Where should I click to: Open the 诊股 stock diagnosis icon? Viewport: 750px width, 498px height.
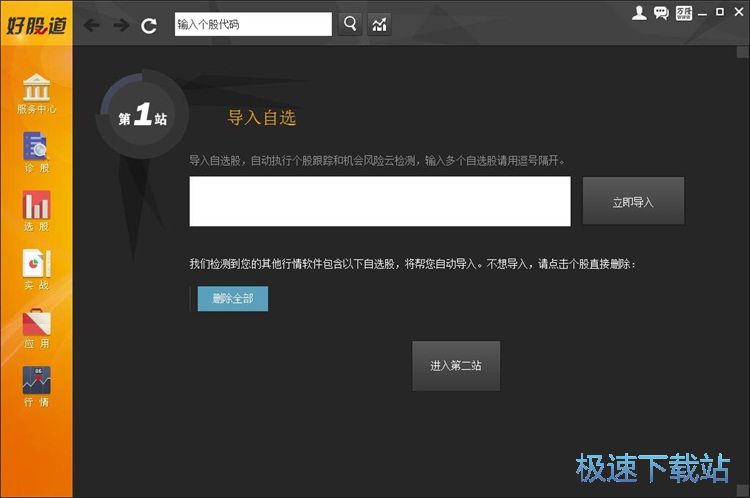(x=36, y=152)
